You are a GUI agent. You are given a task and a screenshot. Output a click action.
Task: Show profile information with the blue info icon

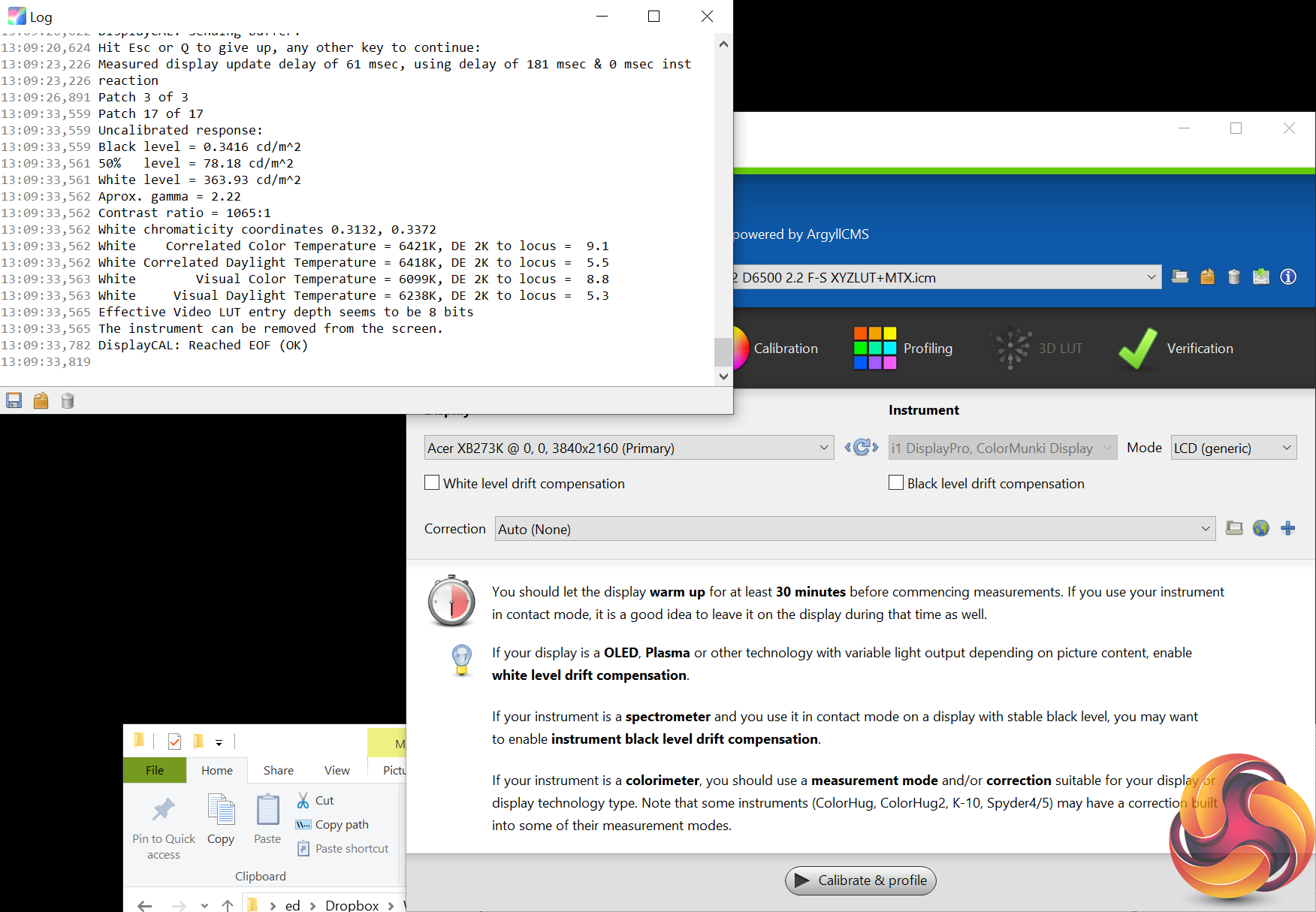(x=1288, y=277)
